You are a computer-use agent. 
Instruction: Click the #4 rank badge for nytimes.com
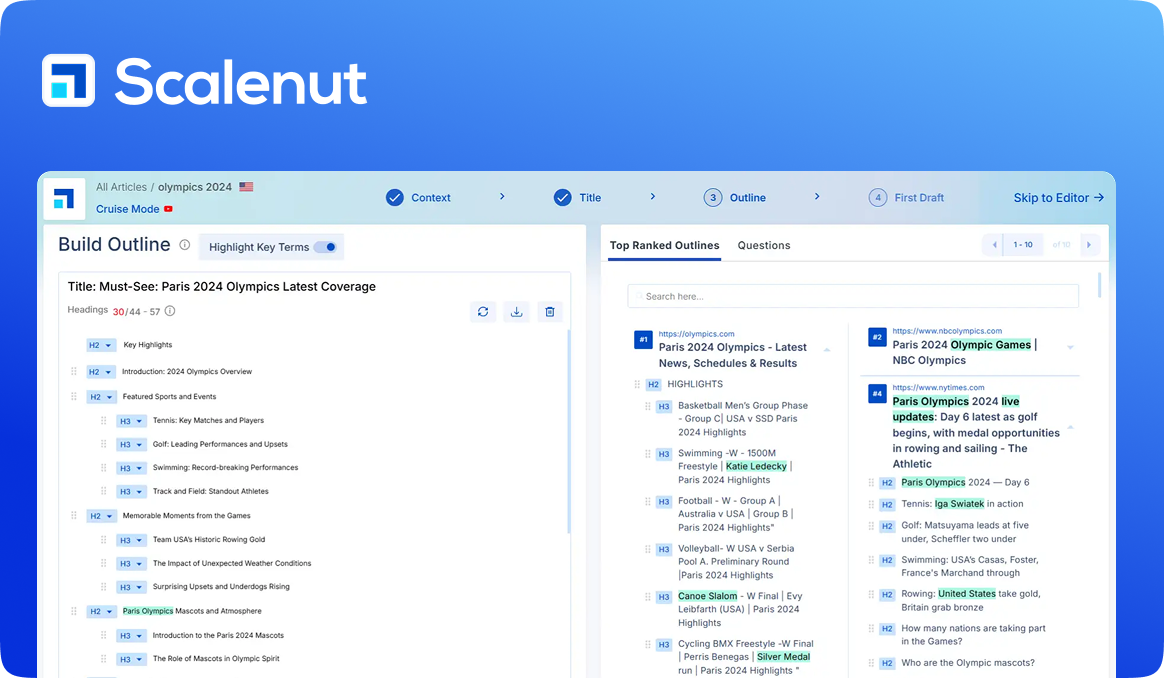click(877, 394)
